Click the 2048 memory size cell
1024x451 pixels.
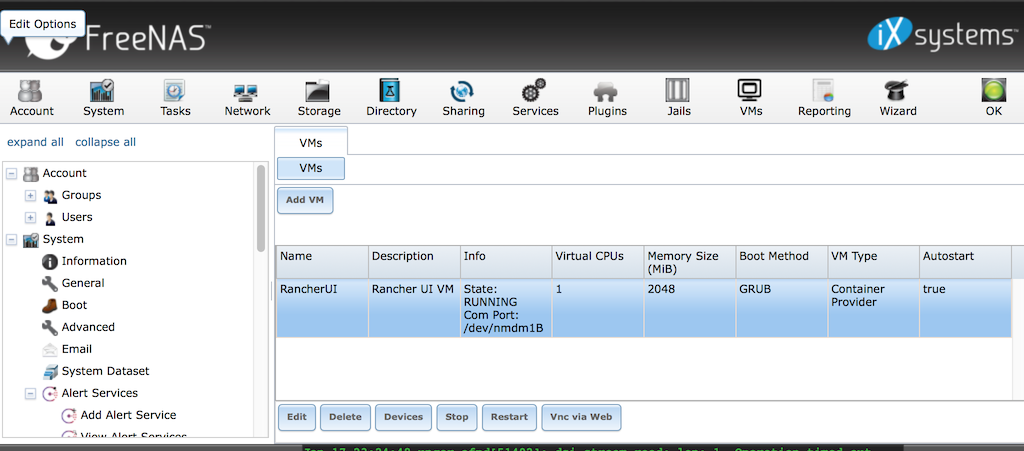[x=690, y=309]
